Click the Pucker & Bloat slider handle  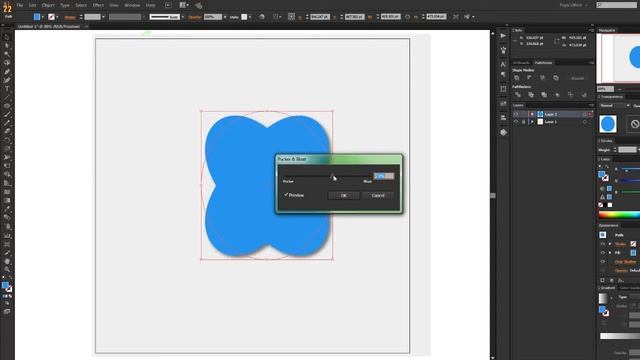(332, 176)
